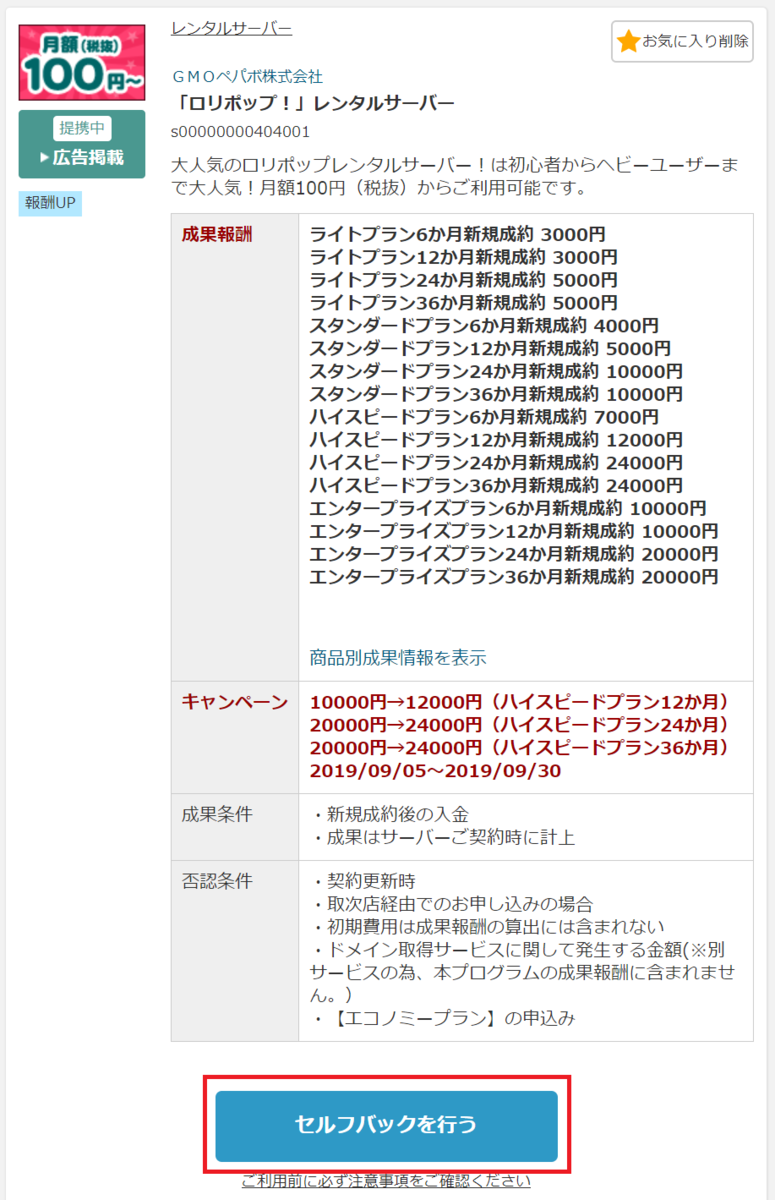
Task: Click the 報酬UP badge
Action: coord(50,204)
